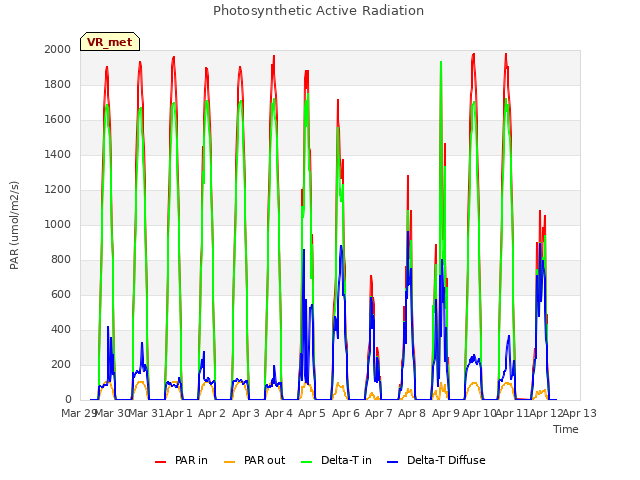
Task: Click the Apr 4 x-axis date label
Action: [x=279, y=413]
